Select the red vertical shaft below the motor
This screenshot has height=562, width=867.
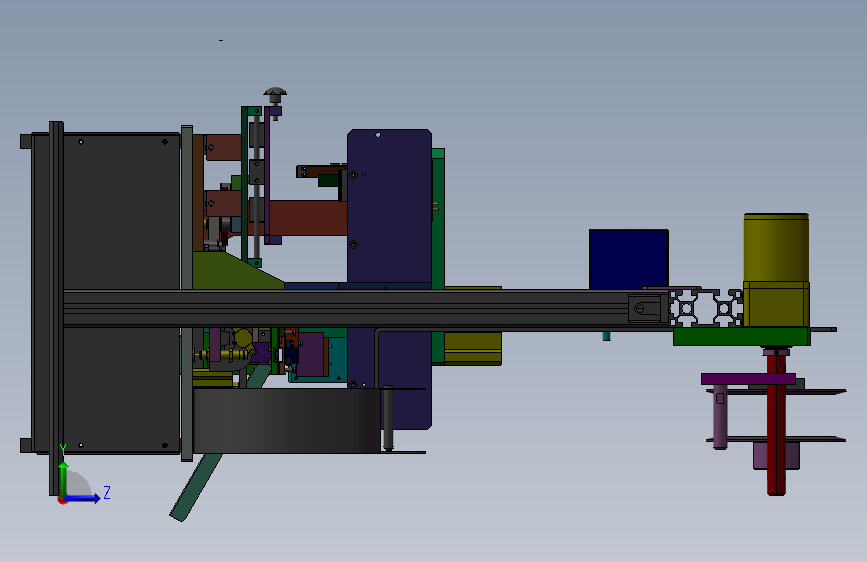pyautogui.click(x=776, y=425)
